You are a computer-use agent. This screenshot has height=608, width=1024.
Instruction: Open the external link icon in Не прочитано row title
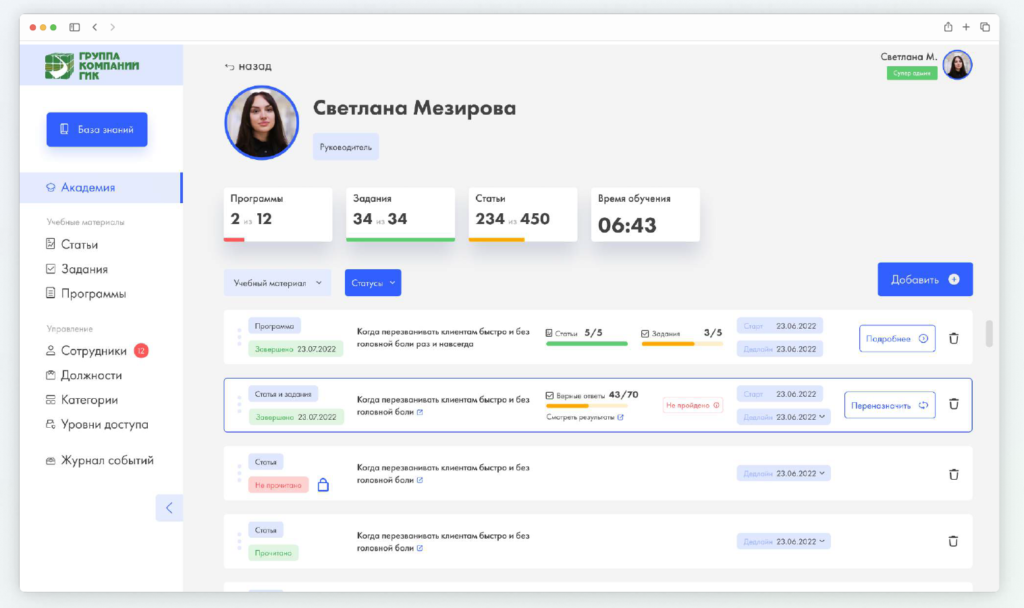point(420,480)
